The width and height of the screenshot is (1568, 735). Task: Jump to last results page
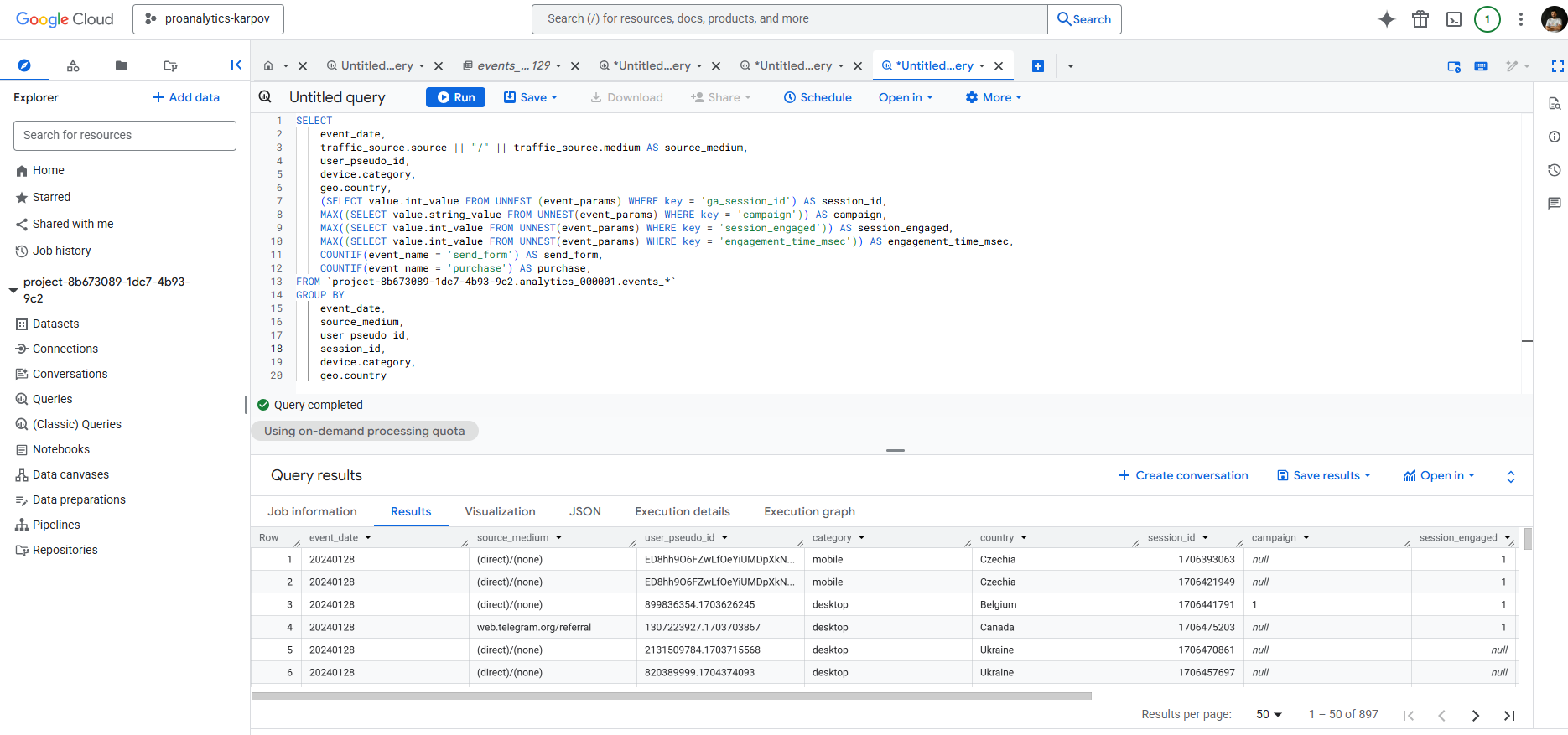[1509, 715]
